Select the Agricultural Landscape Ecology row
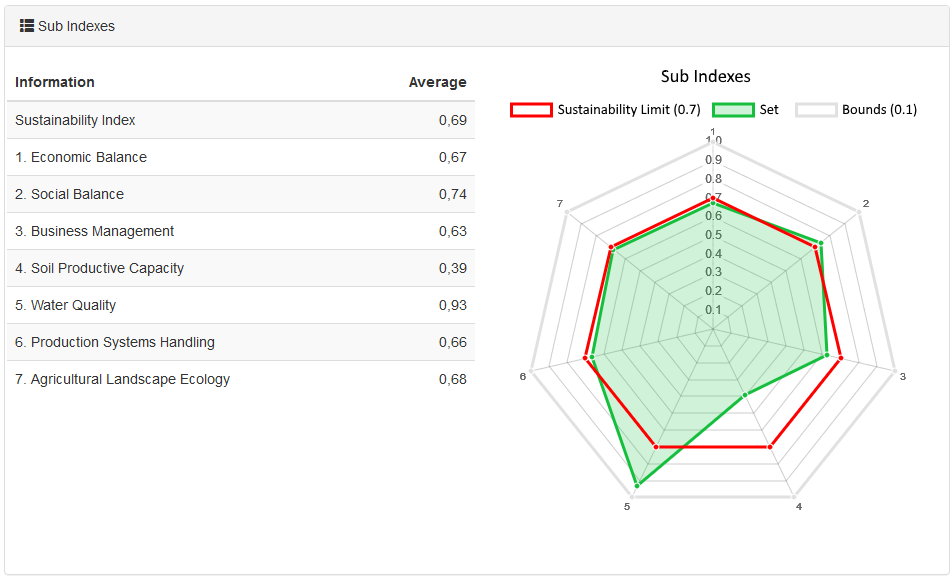Viewport: 952px width, 581px height. [240, 379]
